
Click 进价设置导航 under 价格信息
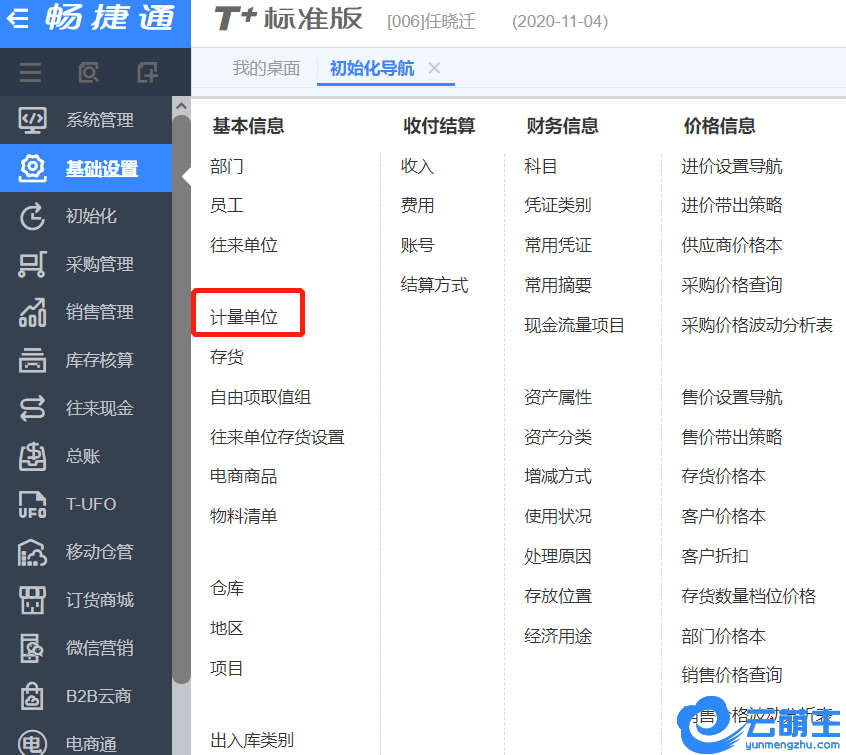tap(731, 166)
